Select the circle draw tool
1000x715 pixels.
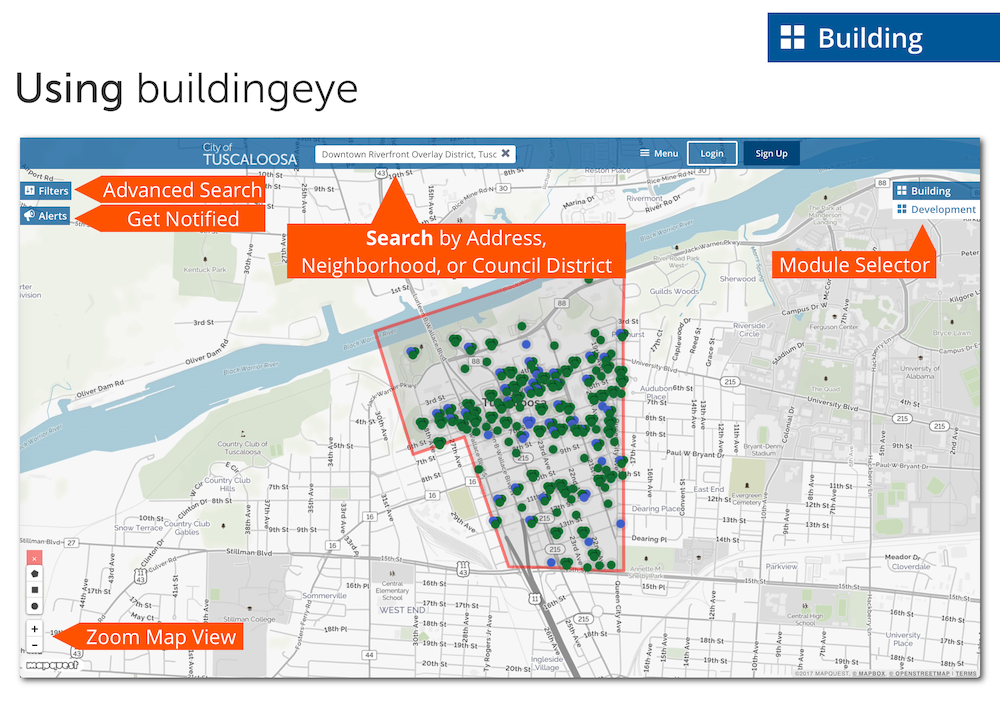pos(34,606)
